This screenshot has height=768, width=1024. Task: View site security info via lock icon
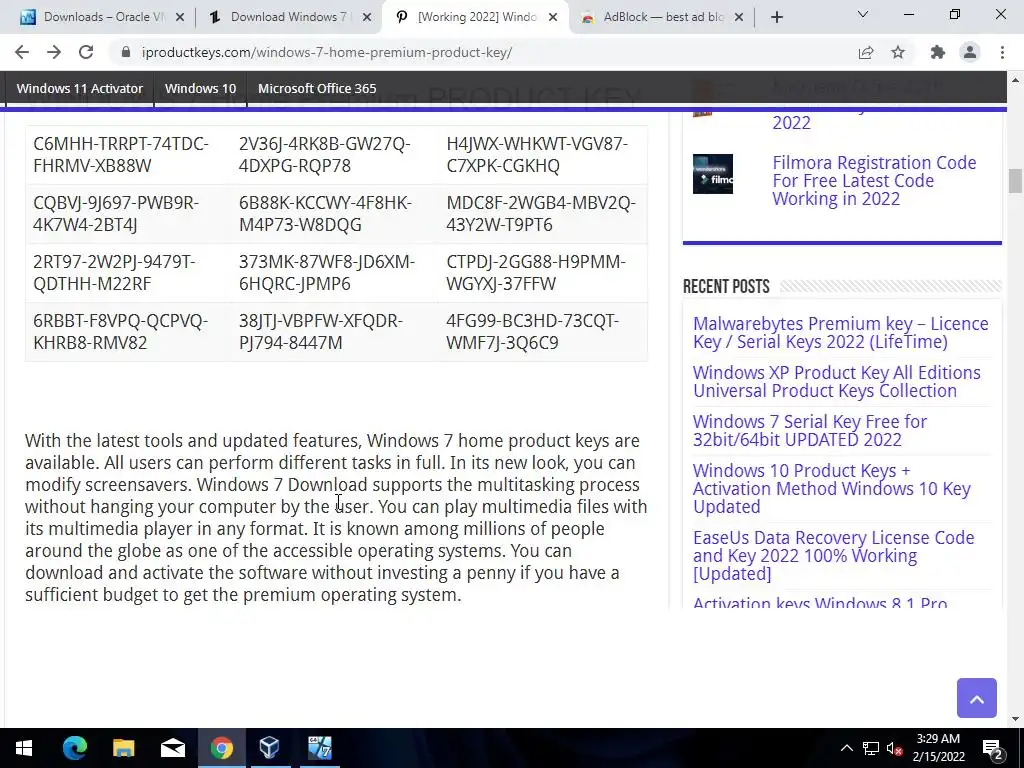(x=126, y=52)
